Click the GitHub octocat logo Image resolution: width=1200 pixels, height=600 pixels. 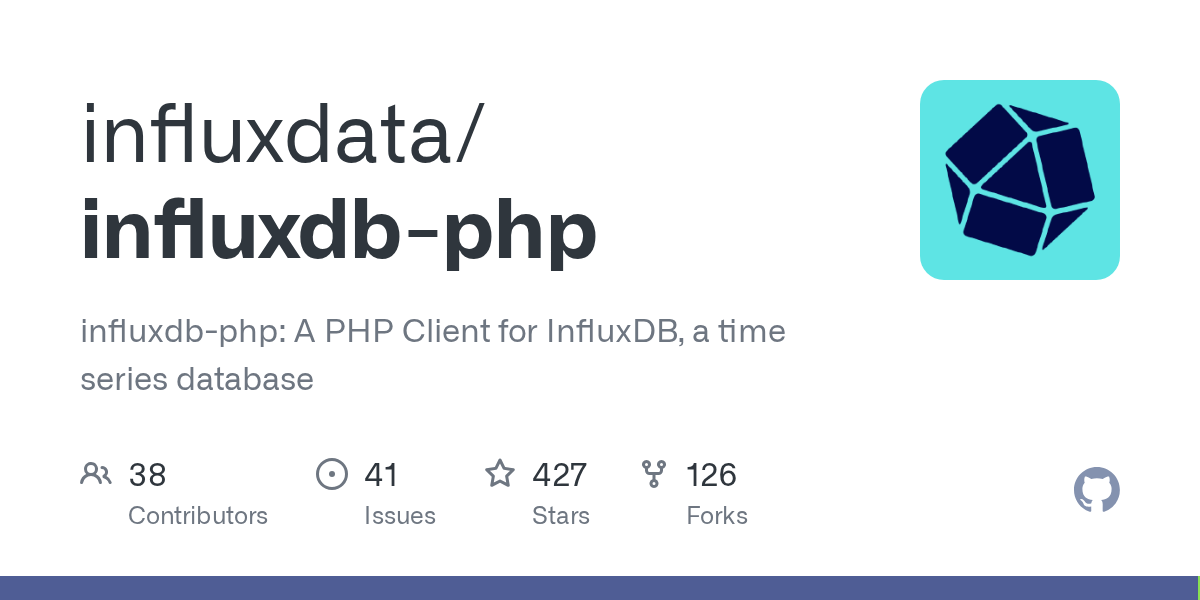pyautogui.click(x=1097, y=490)
